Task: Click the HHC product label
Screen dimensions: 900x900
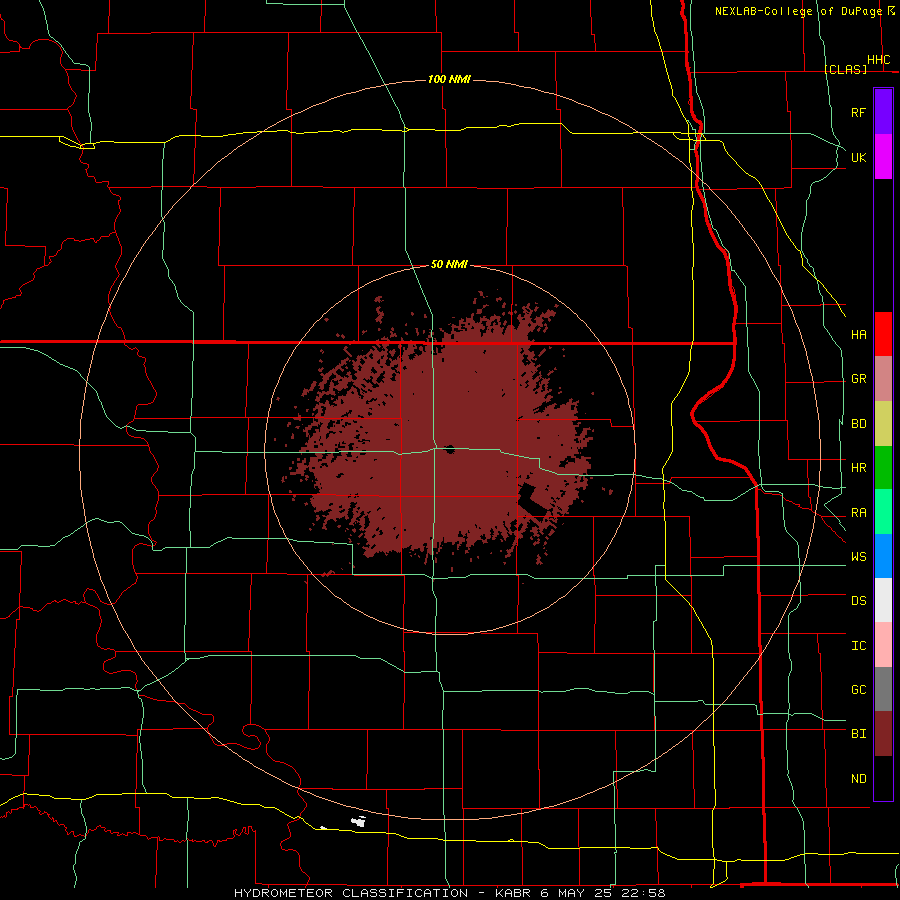Action: click(878, 60)
